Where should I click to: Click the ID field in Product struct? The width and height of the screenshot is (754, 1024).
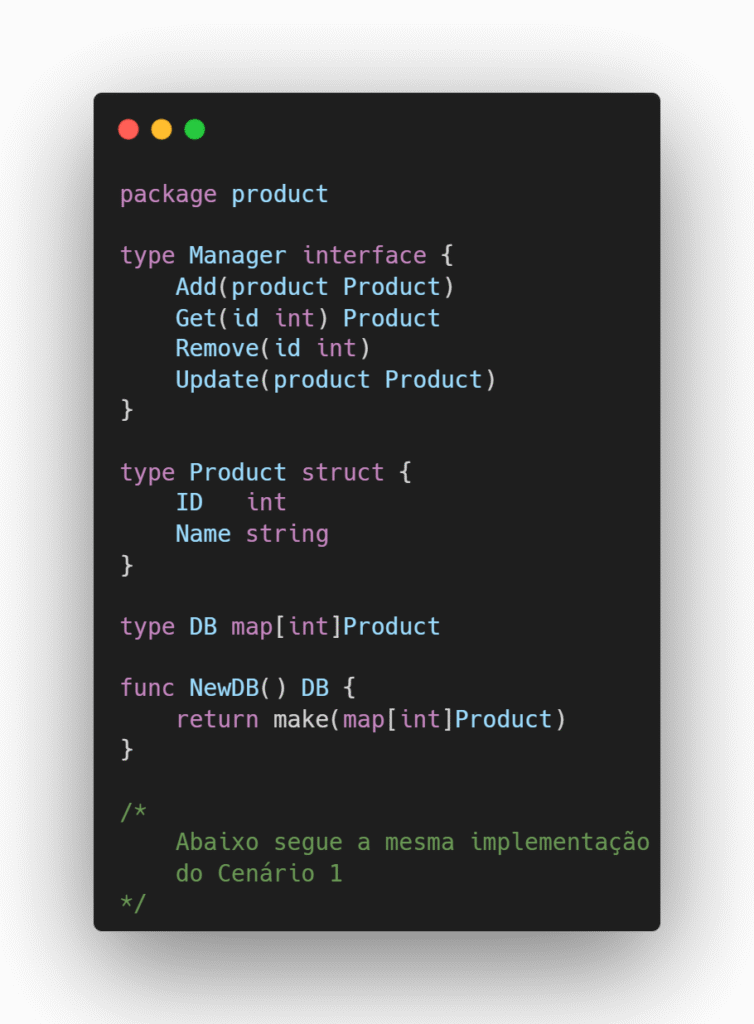click(189, 503)
